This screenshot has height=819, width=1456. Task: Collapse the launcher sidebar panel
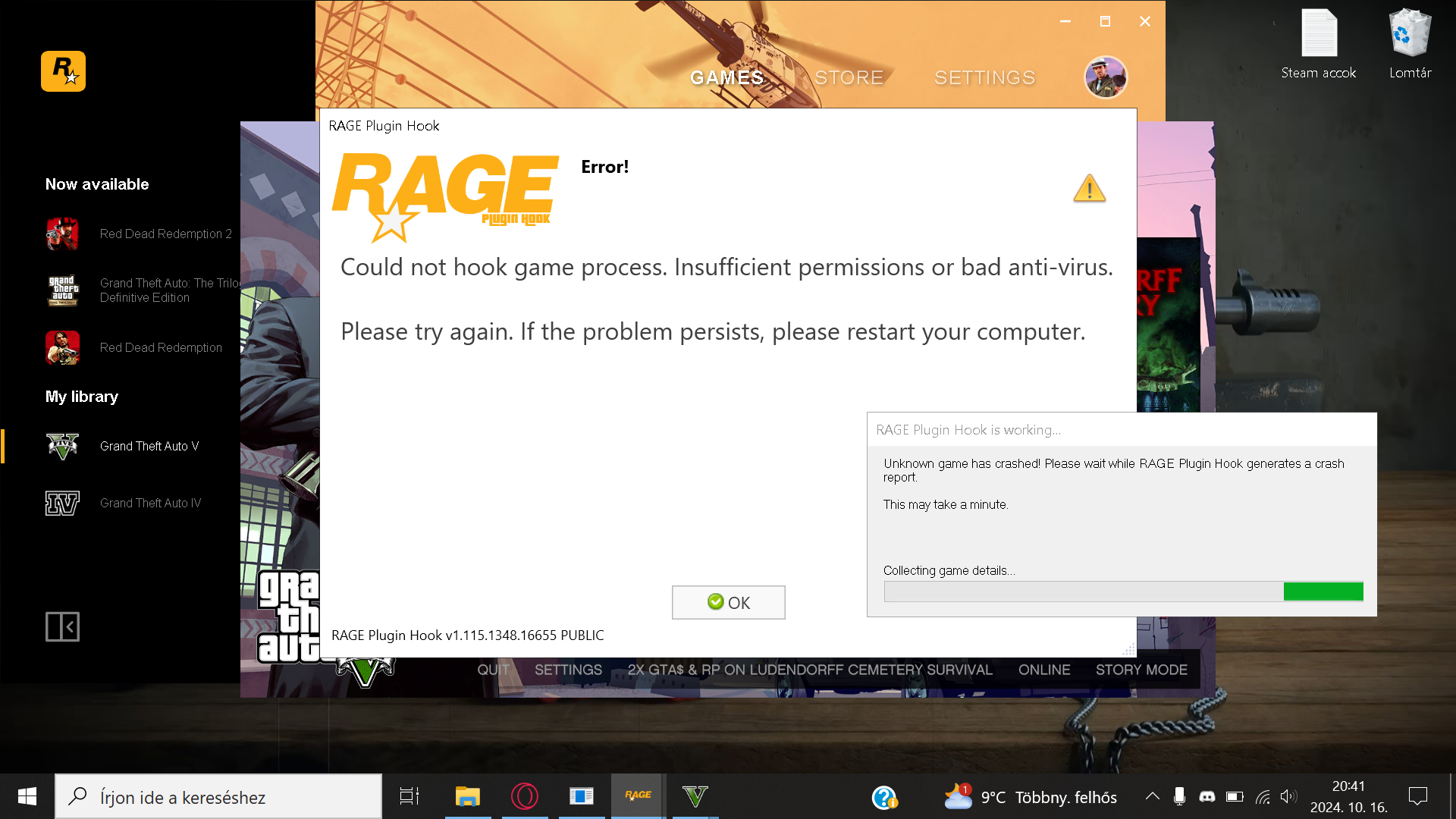coord(62,626)
